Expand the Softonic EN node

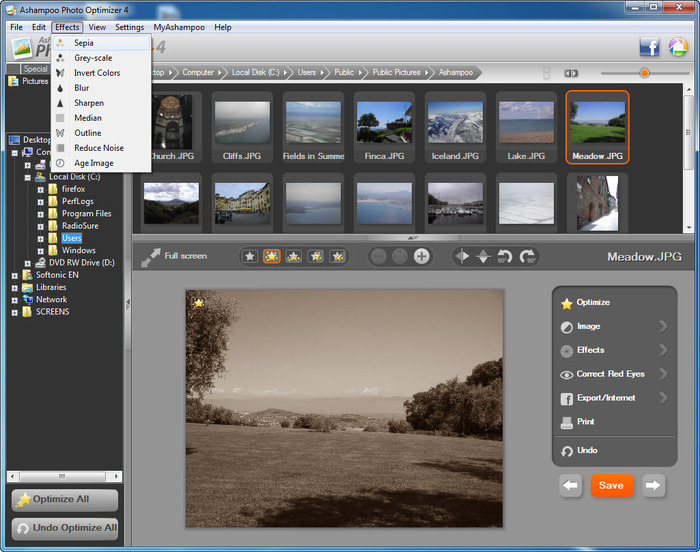[15, 276]
